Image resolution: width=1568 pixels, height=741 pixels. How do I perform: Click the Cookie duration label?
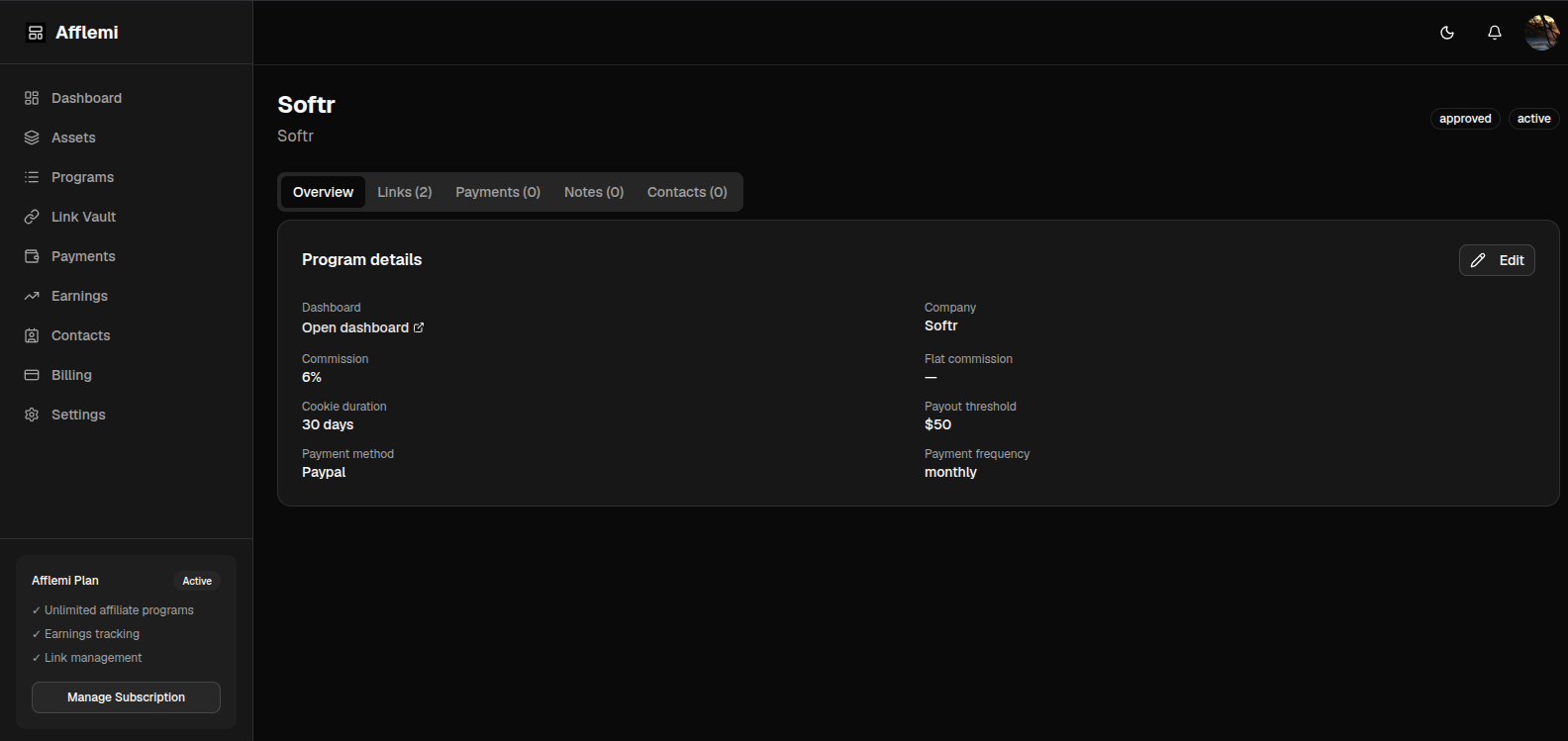tap(344, 407)
